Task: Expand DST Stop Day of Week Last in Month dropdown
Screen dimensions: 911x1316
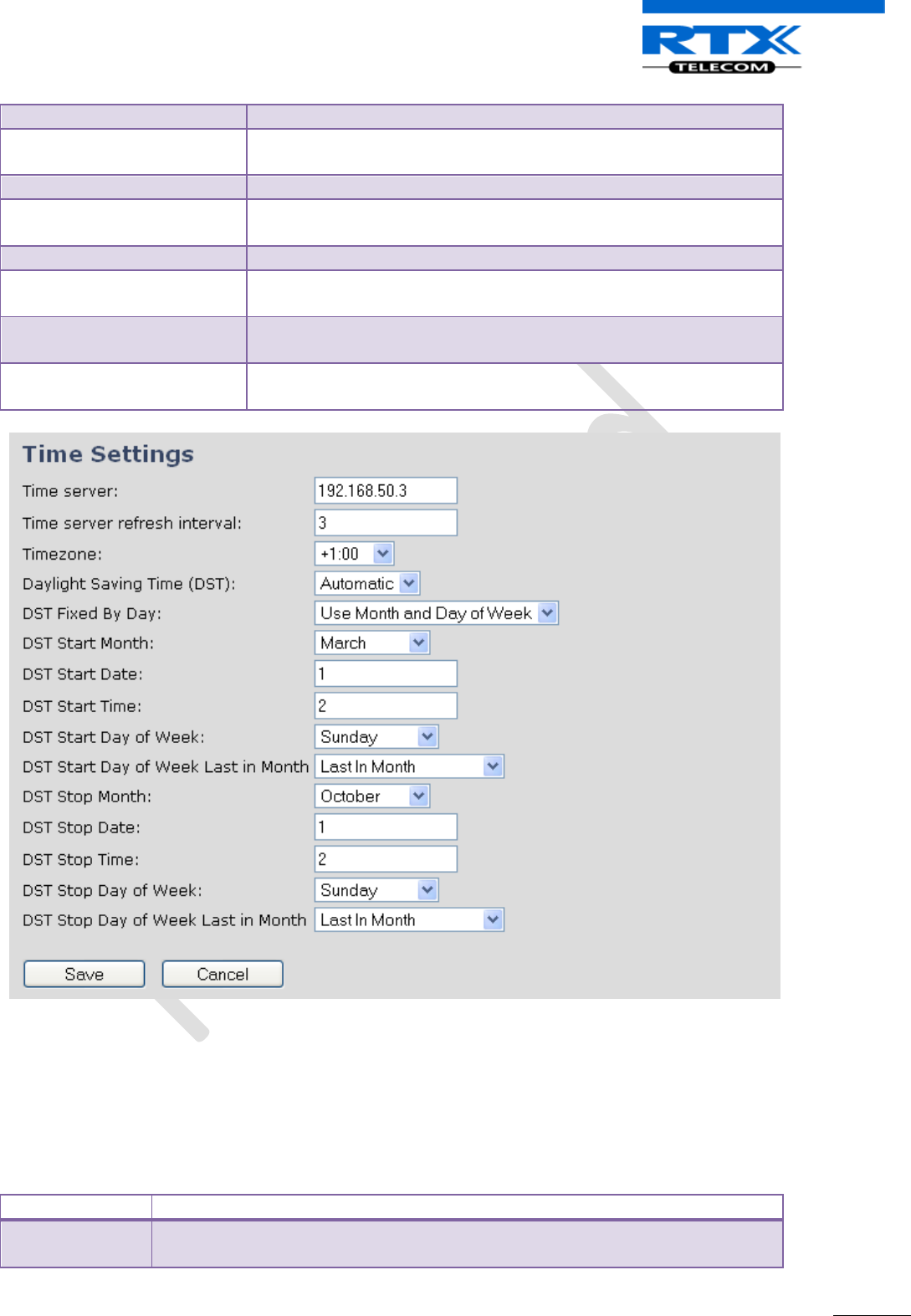Action: tap(409, 919)
